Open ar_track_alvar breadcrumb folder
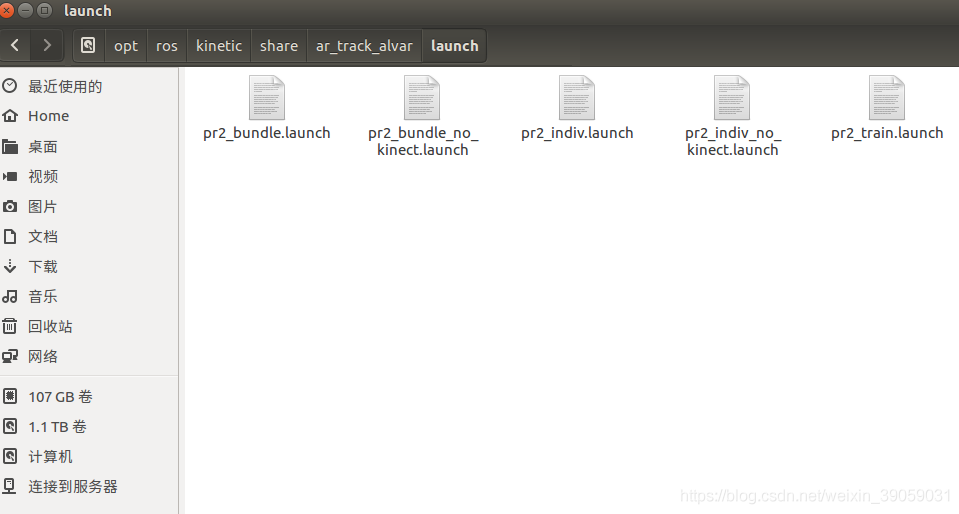Image resolution: width=959 pixels, height=514 pixels. 364,46
